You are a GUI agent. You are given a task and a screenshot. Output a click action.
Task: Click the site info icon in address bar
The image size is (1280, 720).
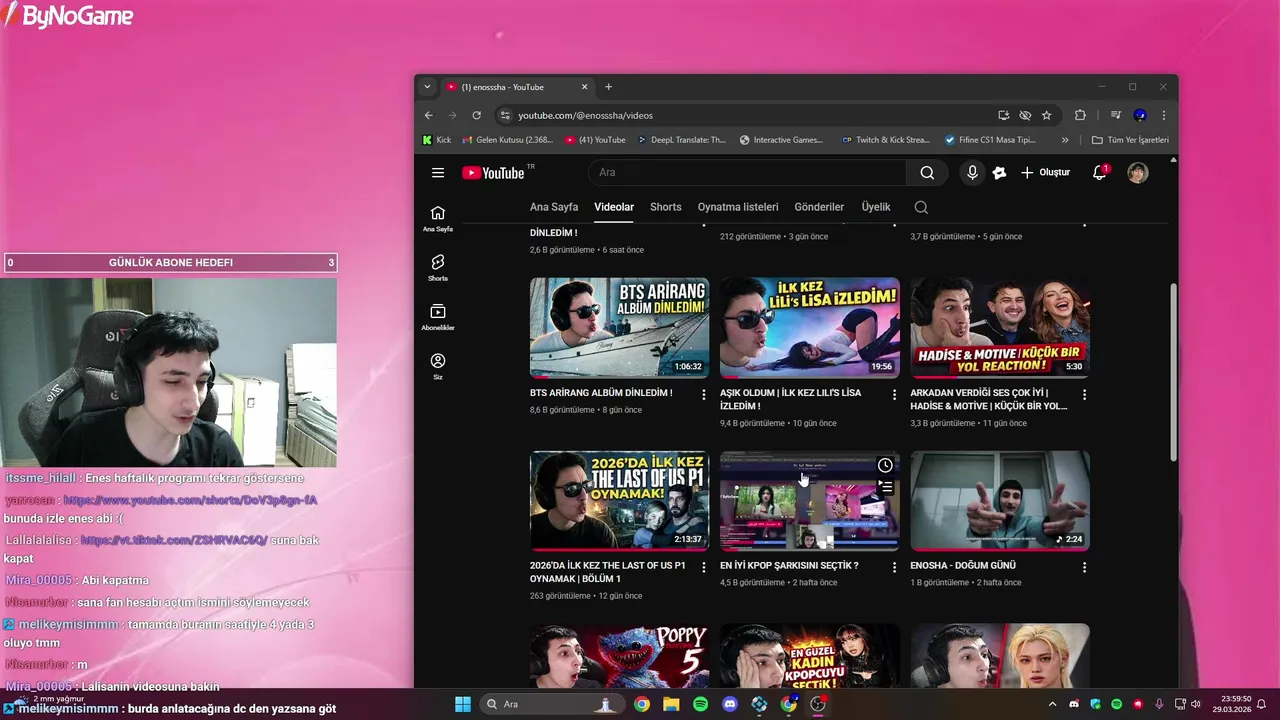coord(505,115)
